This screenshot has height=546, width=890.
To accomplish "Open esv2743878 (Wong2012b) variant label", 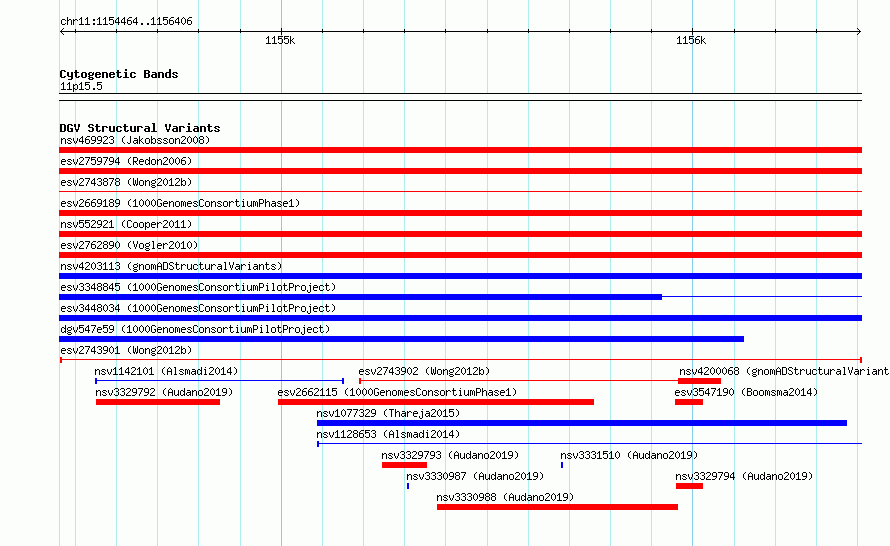I will [x=126, y=182].
